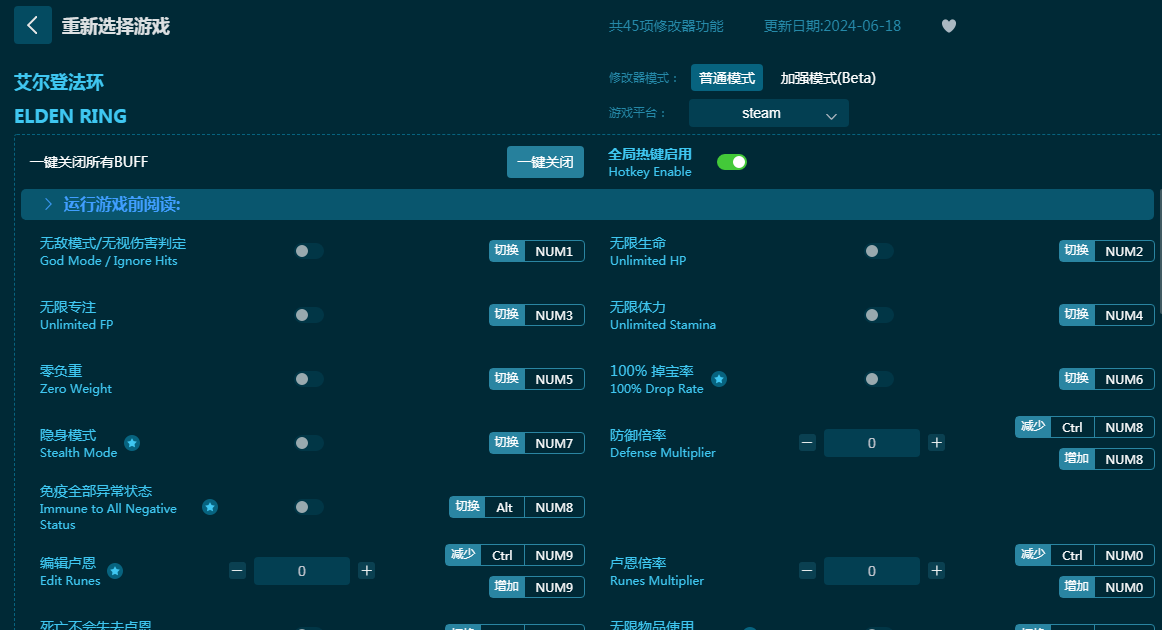Activate the 100% Drop Rate toggle
This screenshot has height=630, width=1162.
[x=879, y=379]
